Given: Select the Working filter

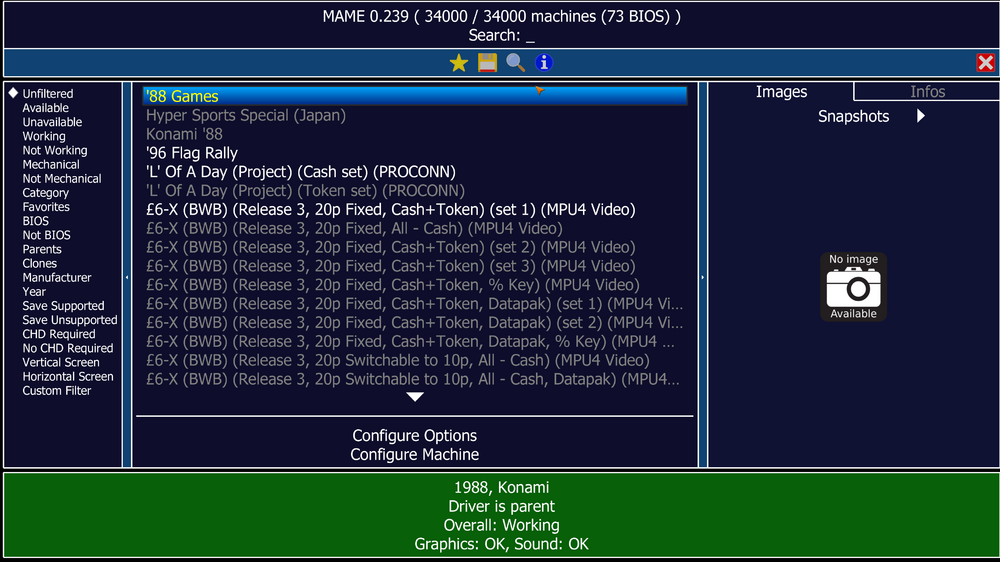Looking at the screenshot, I should (x=44, y=136).
